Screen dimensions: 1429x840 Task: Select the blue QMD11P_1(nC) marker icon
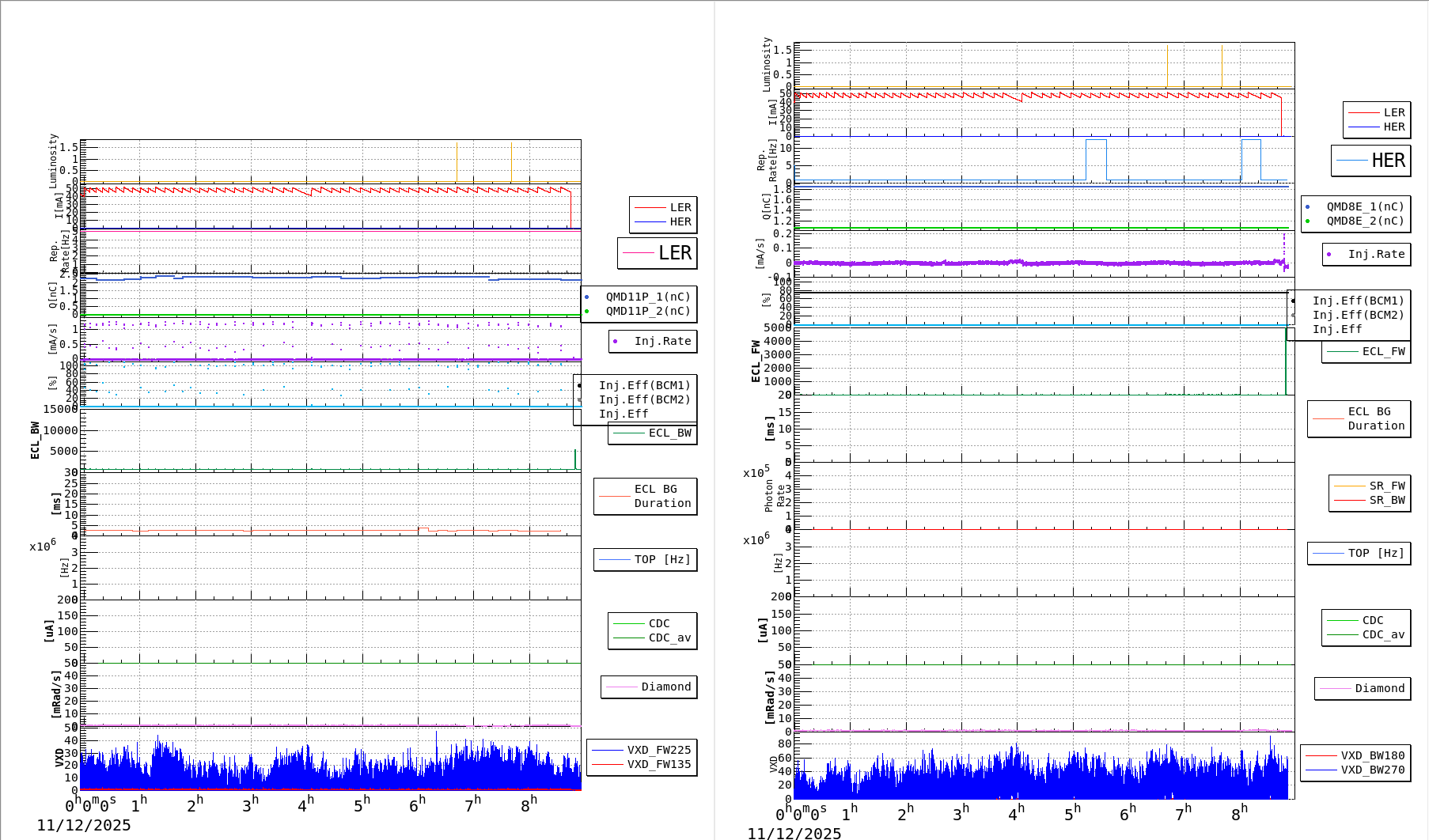[x=587, y=297]
